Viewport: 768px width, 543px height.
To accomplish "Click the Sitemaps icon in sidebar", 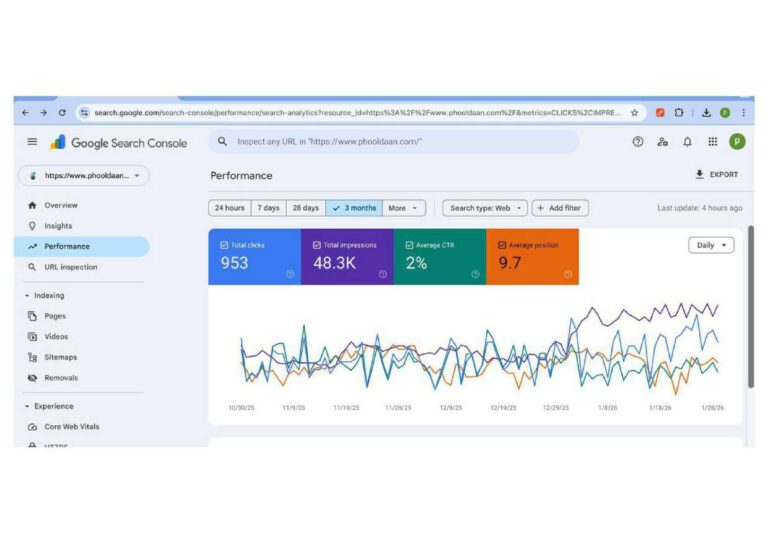I will point(32,357).
